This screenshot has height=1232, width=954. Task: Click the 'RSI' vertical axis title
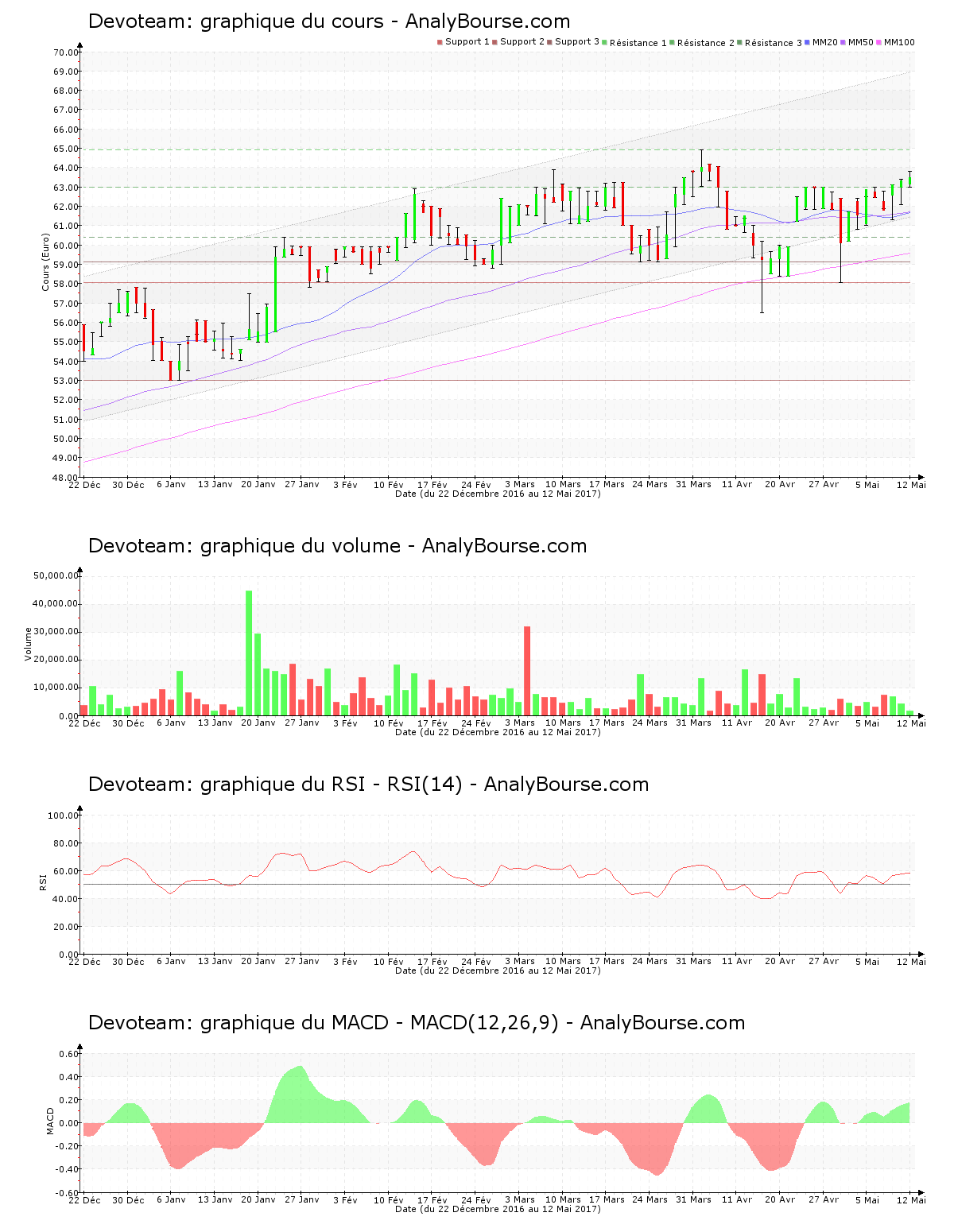coord(43,881)
